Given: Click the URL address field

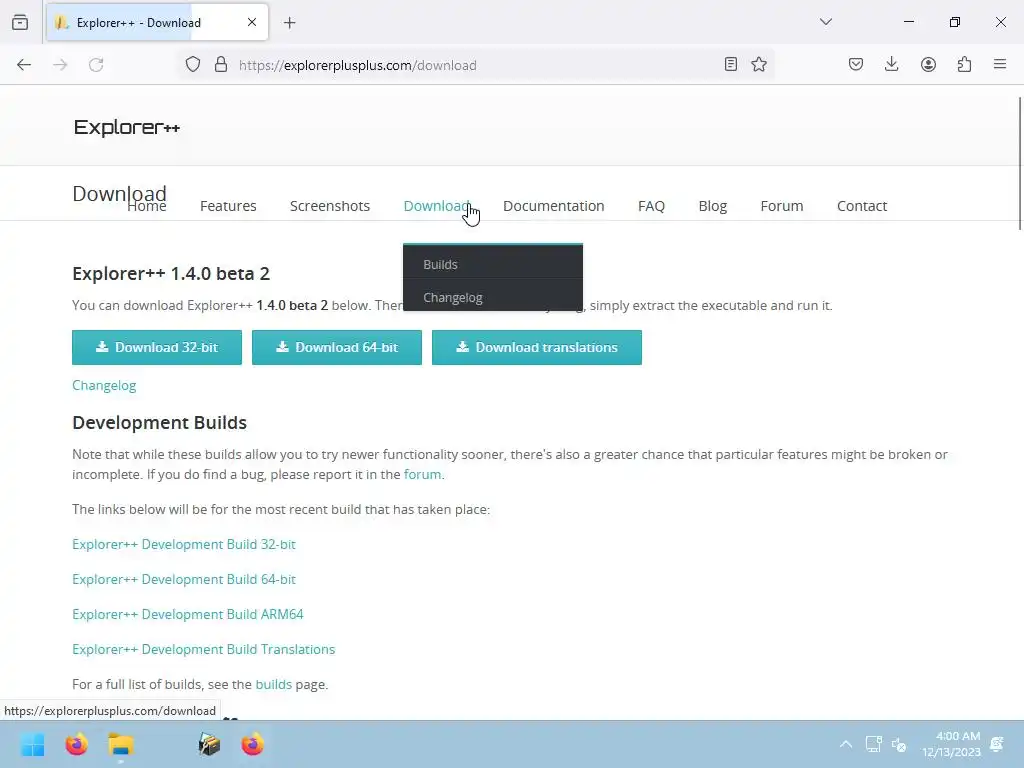Looking at the screenshot, I should [477, 65].
